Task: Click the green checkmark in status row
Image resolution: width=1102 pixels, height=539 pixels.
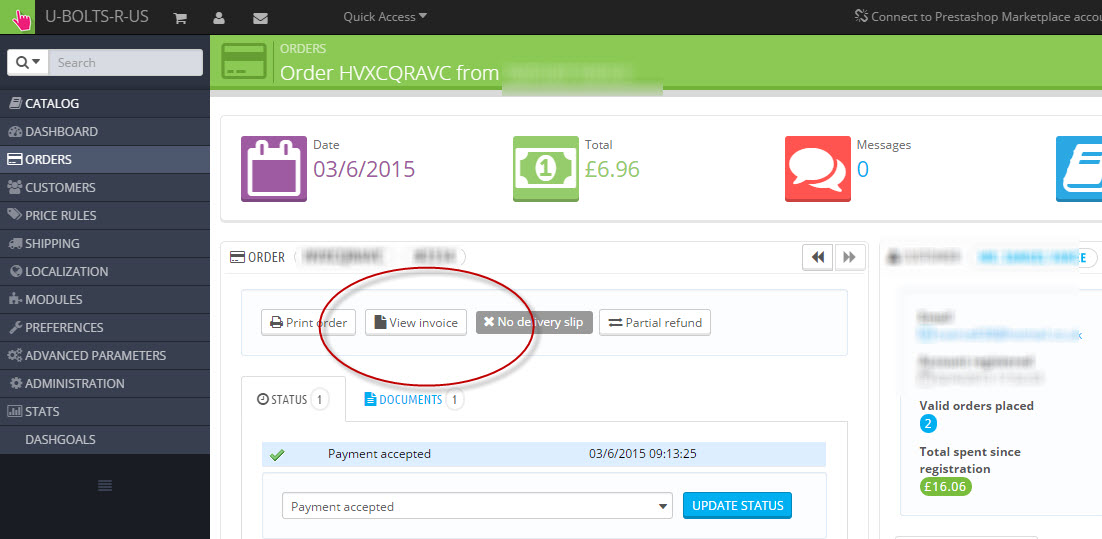Action: click(277, 455)
